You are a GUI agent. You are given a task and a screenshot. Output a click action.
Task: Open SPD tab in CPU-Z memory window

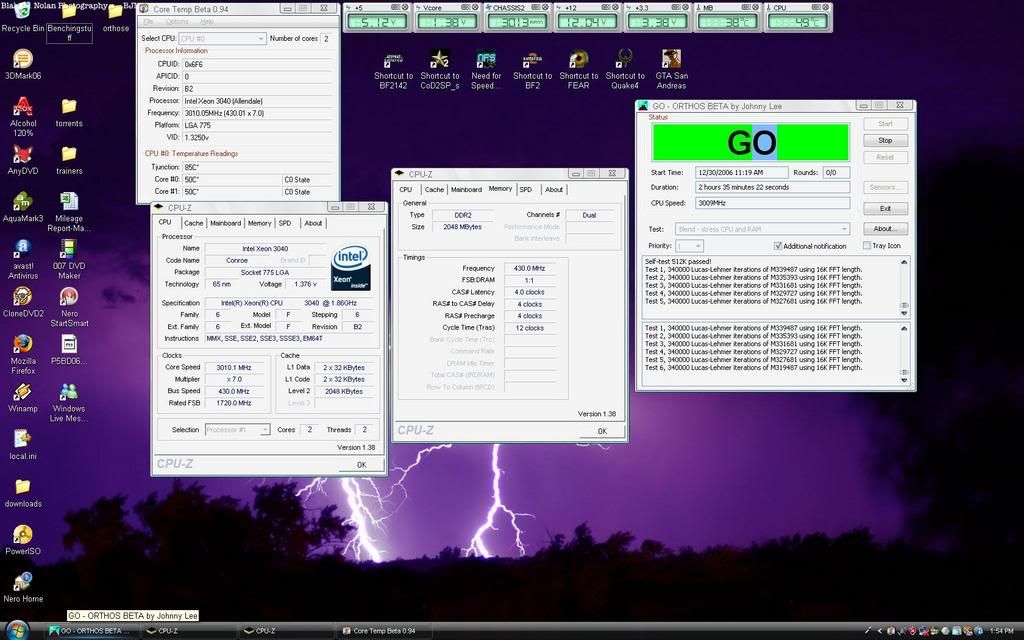(x=526, y=189)
